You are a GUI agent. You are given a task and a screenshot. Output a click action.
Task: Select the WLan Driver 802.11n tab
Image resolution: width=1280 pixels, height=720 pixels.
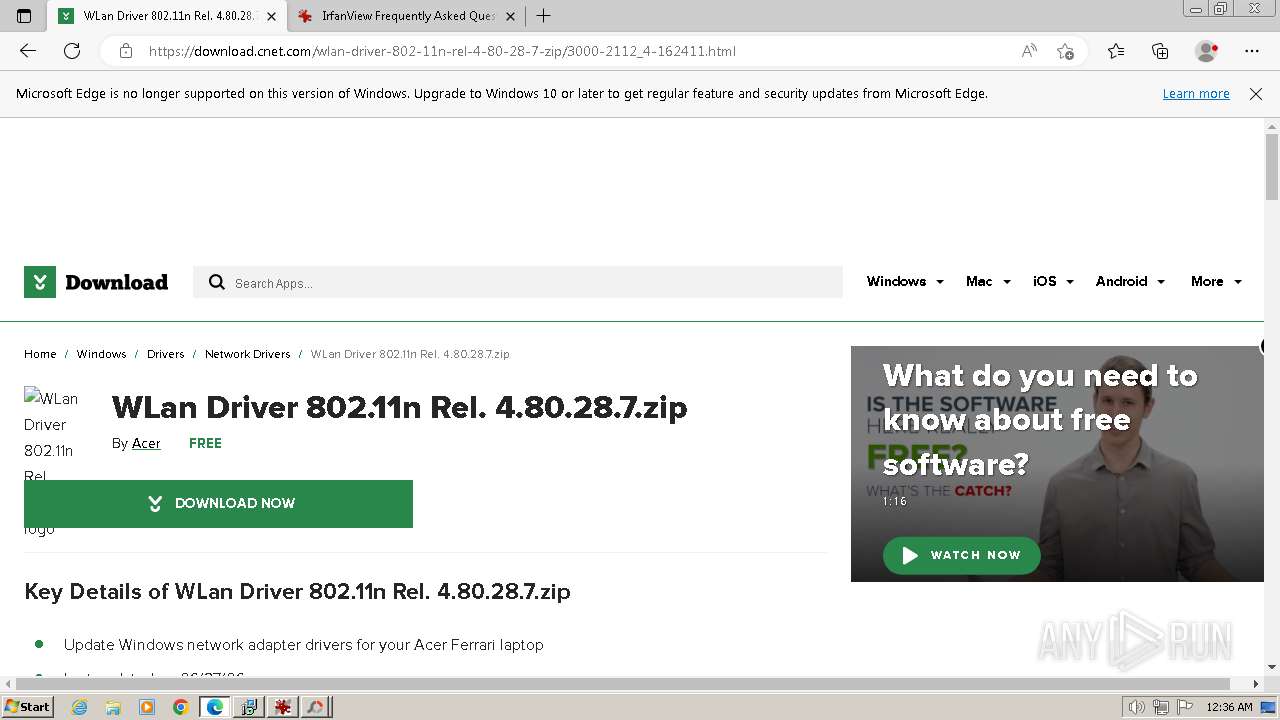(x=167, y=16)
